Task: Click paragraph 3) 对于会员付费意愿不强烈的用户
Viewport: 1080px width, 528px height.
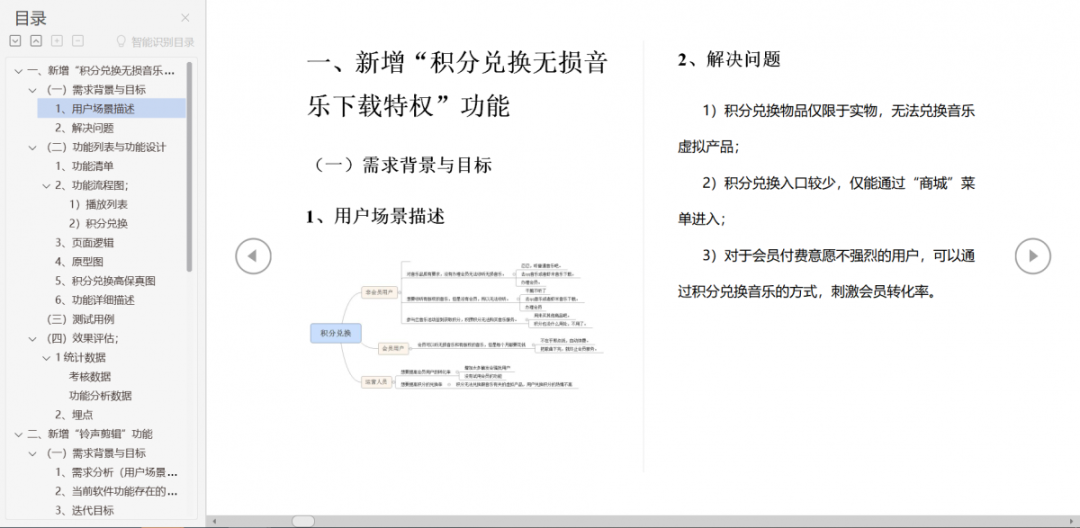Action: [826, 273]
